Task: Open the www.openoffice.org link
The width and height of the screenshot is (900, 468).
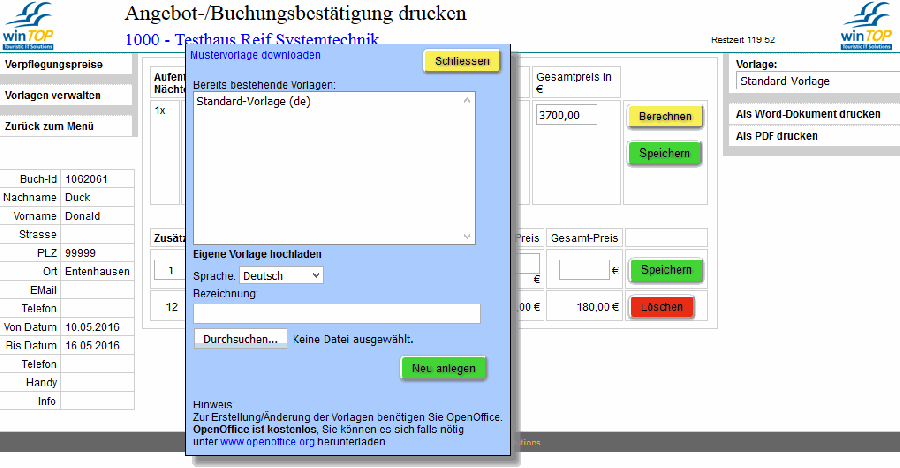Action: [267, 442]
